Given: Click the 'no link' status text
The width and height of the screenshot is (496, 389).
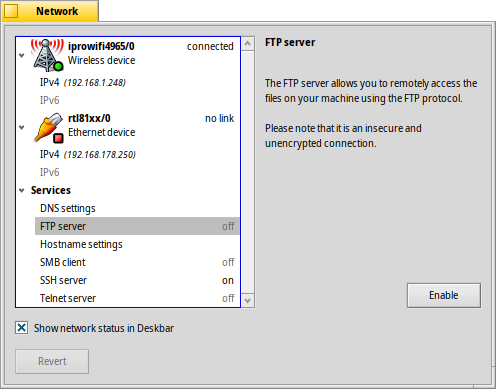Looking at the screenshot, I should pos(219,118).
